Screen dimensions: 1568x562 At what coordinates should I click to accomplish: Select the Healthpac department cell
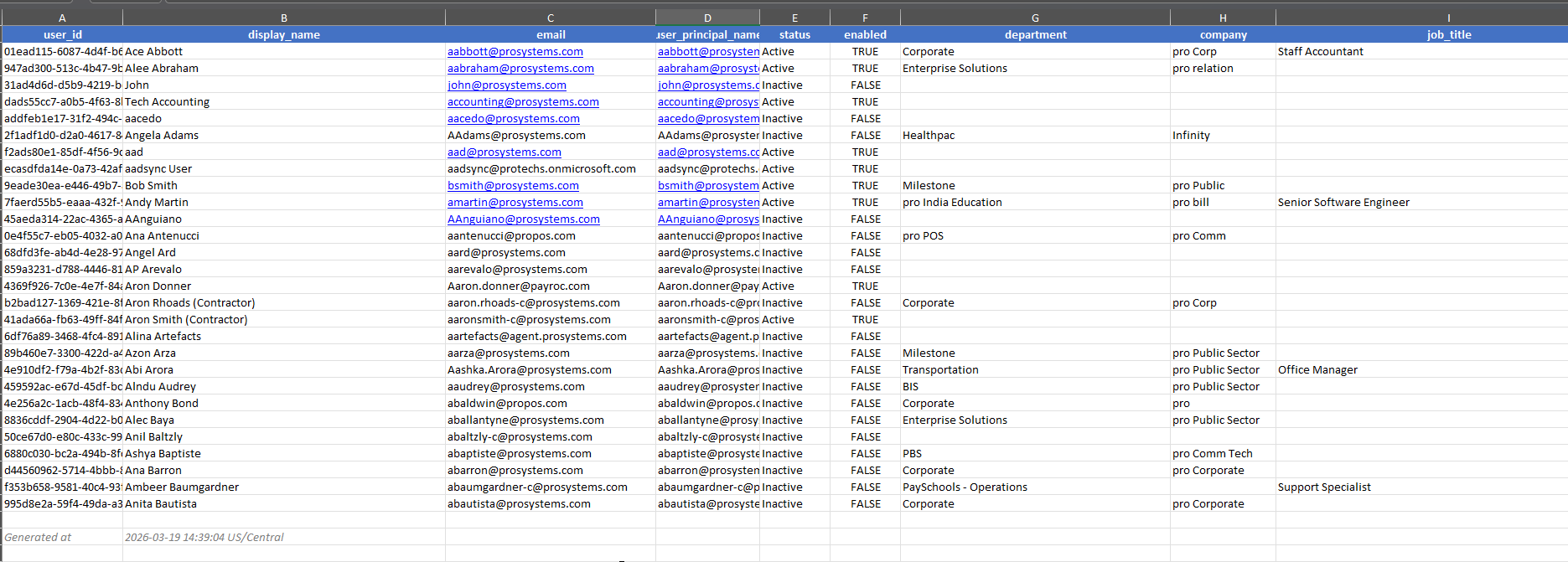point(1035,135)
